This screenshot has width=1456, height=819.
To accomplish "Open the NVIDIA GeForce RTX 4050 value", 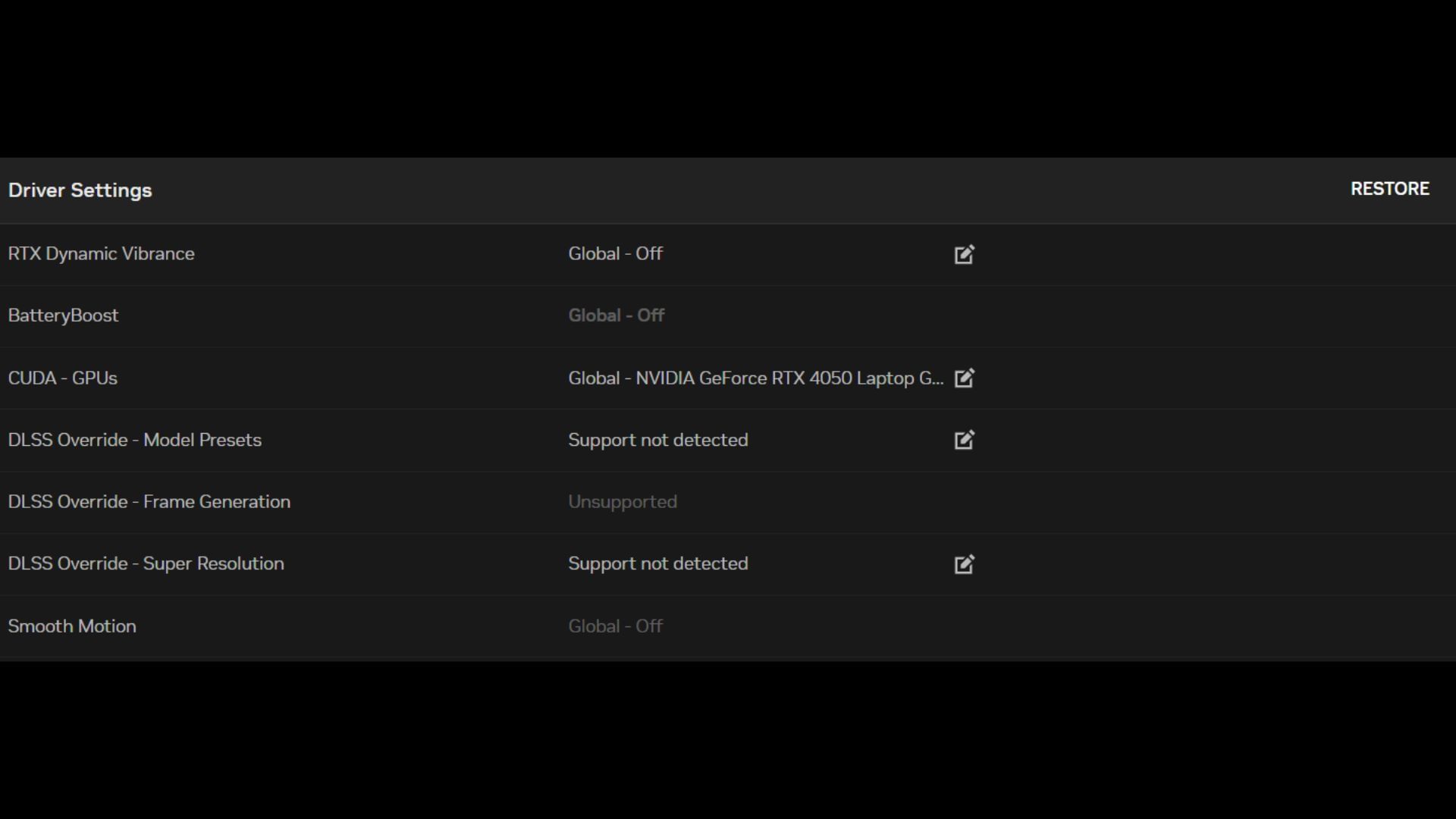I will (x=755, y=378).
